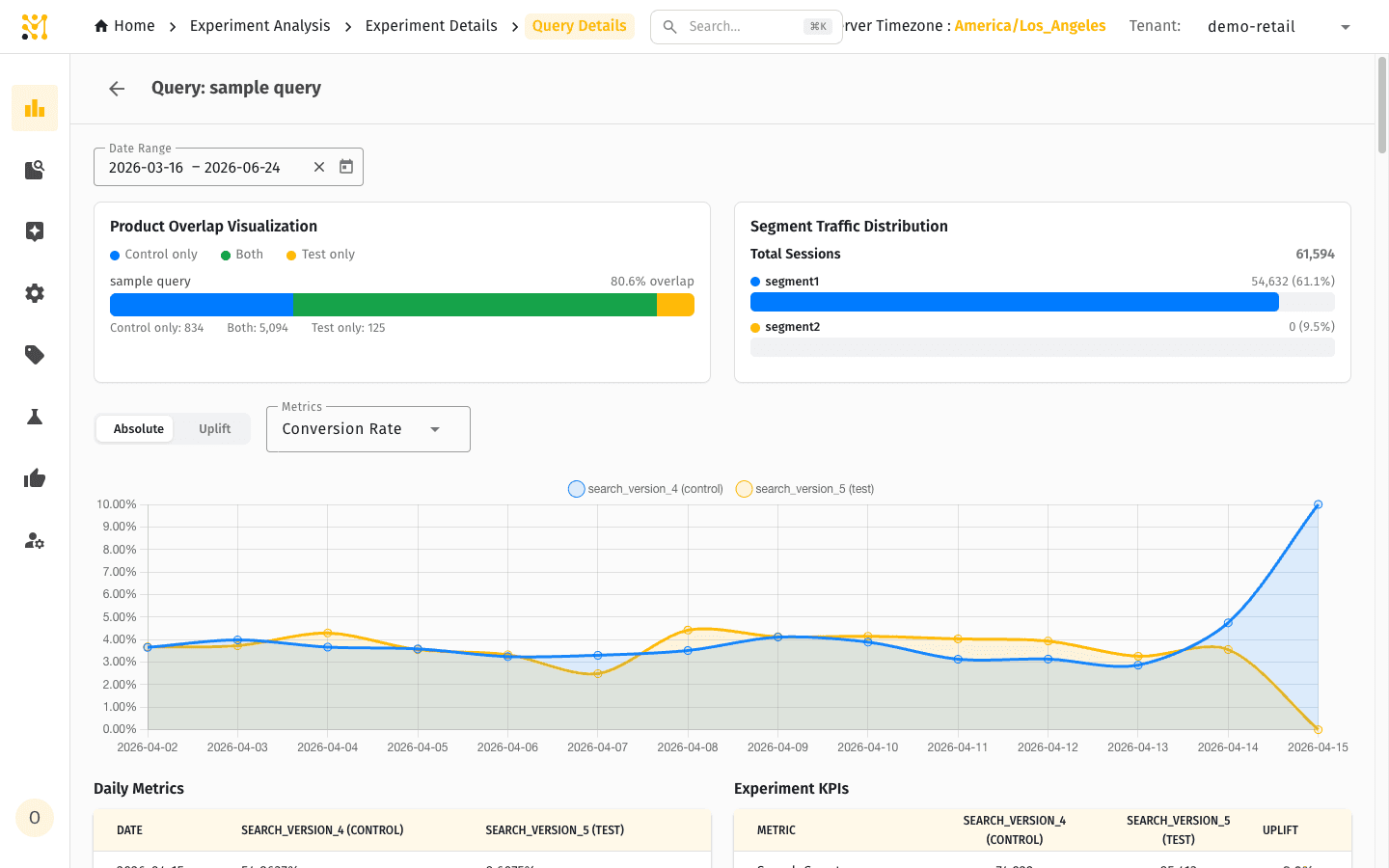
Task: Click Home breadcrumb text
Action: point(134,26)
